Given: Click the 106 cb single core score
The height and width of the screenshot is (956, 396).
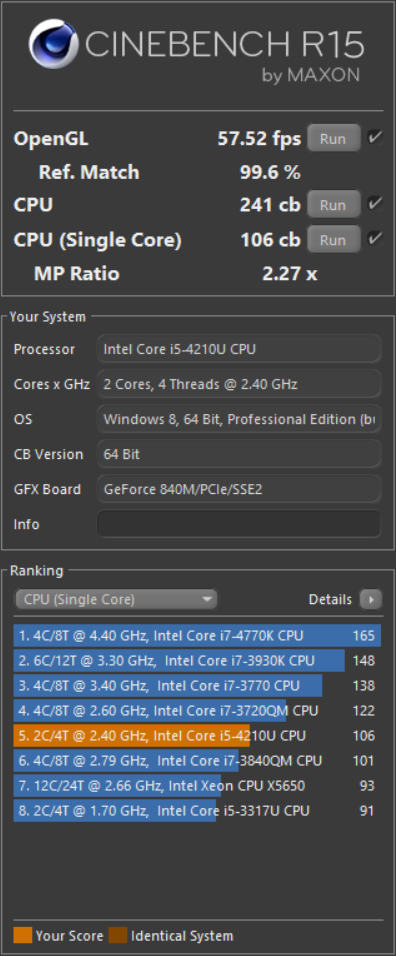Looking at the screenshot, I should 270,240.
